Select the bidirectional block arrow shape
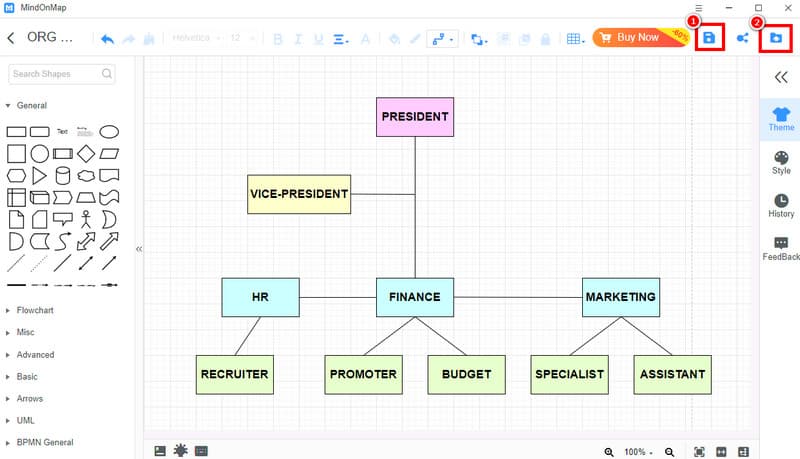 pos(86,241)
